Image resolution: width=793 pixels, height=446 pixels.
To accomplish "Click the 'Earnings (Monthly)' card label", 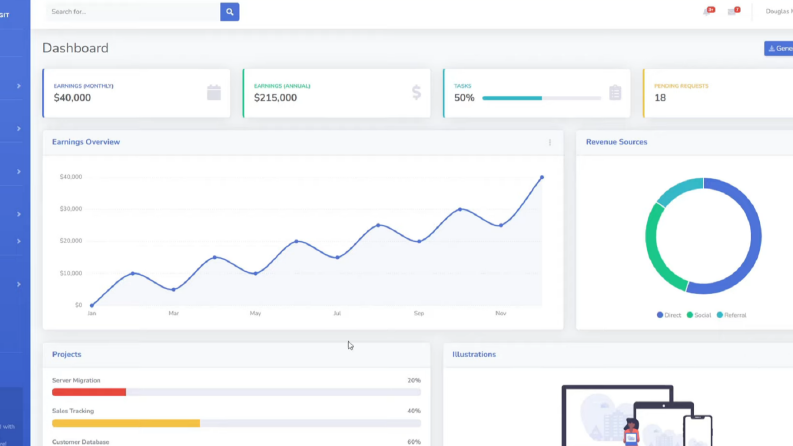I will pos(83,86).
